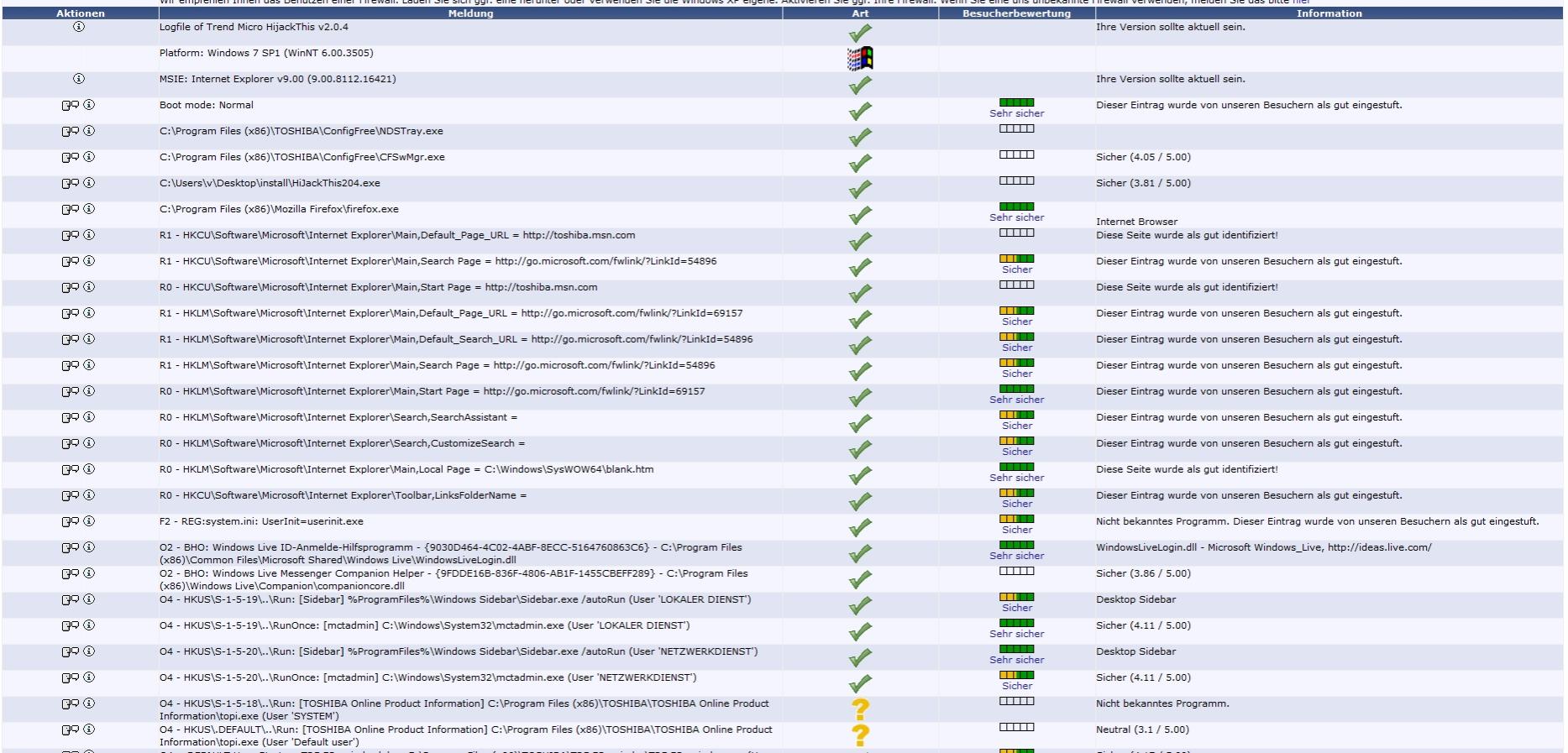
Task: Click yellow question mark for topi.exe 'SYSTEM' entry
Action: [860, 709]
